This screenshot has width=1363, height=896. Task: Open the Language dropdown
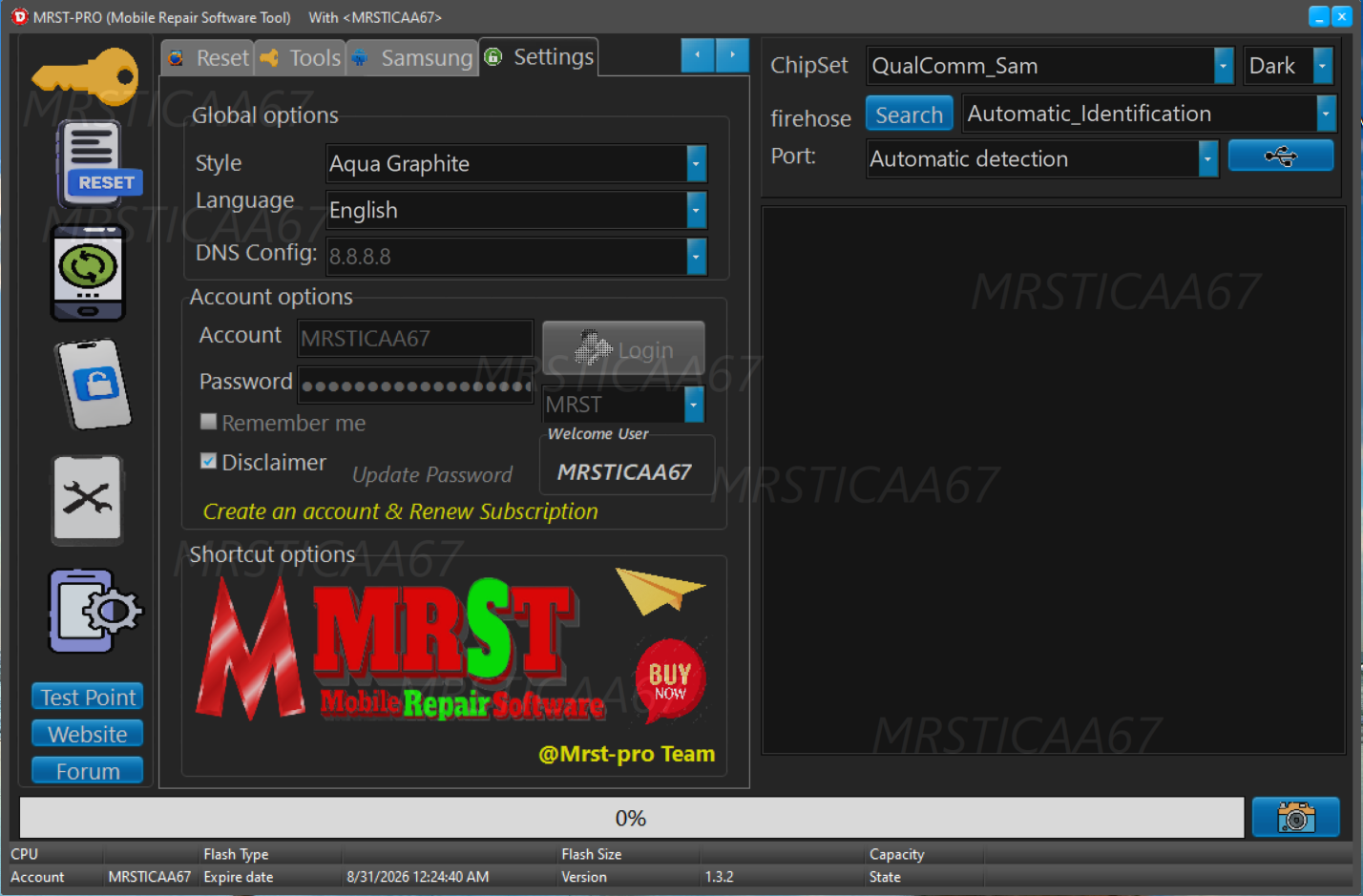coord(696,210)
